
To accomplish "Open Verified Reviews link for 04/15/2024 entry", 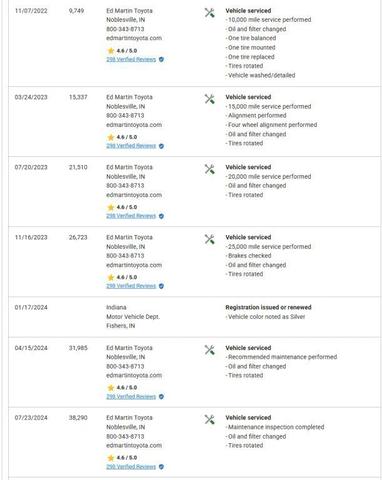I will (x=131, y=397).
